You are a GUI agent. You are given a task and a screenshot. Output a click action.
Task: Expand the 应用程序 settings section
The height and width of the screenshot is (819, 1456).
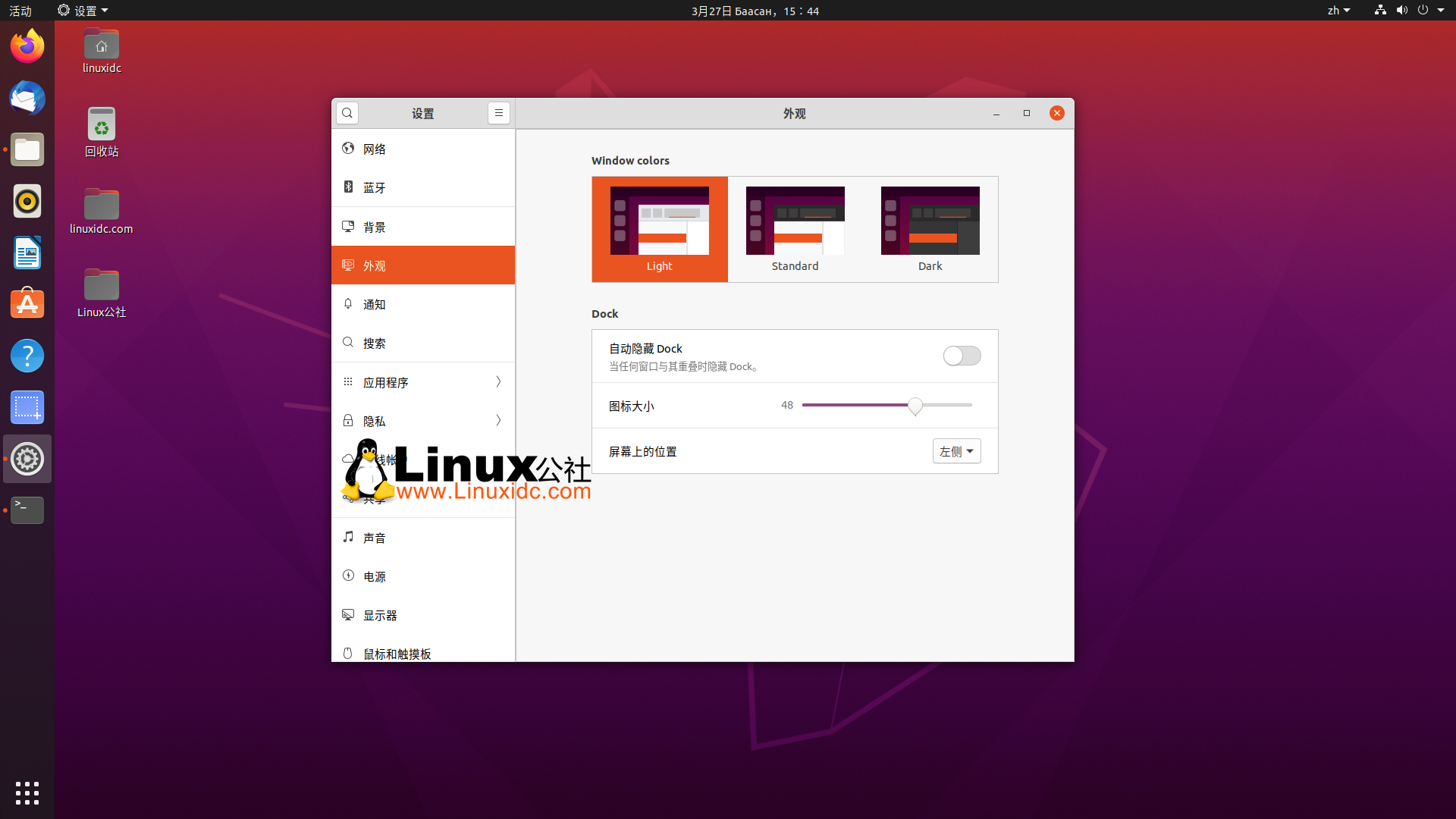tap(423, 381)
